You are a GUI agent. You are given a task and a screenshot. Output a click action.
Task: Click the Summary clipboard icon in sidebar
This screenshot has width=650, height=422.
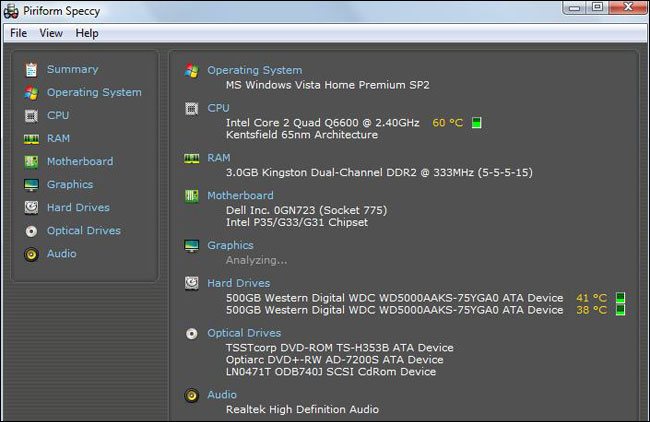31,70
